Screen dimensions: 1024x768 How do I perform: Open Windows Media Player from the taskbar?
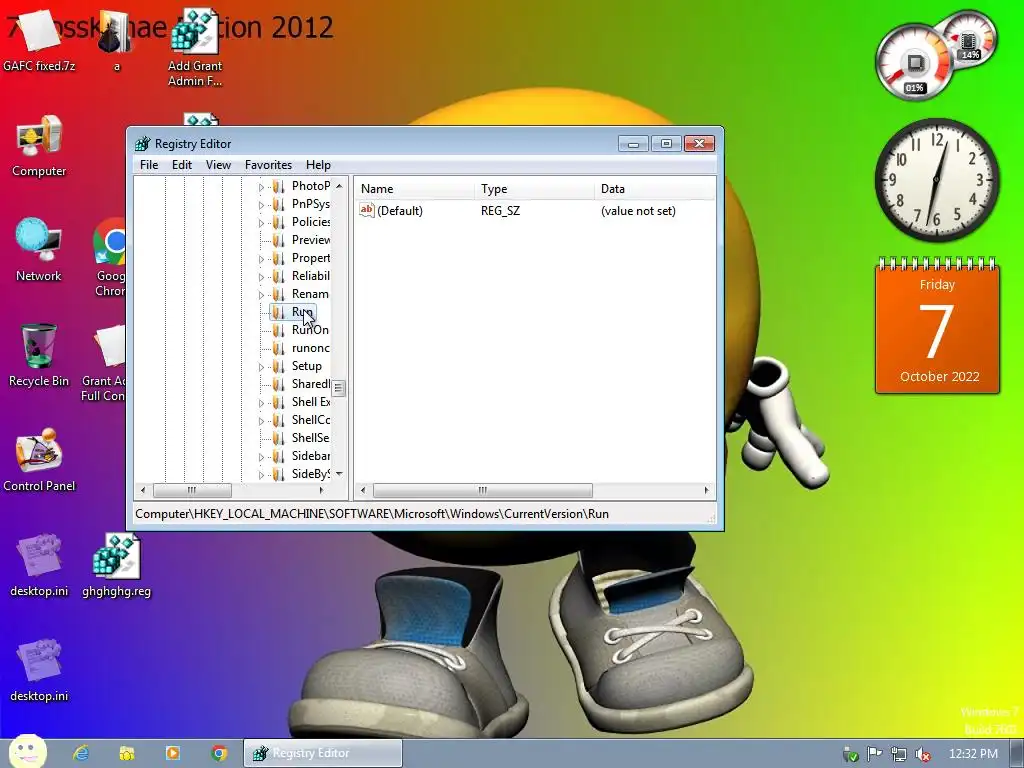173,753
